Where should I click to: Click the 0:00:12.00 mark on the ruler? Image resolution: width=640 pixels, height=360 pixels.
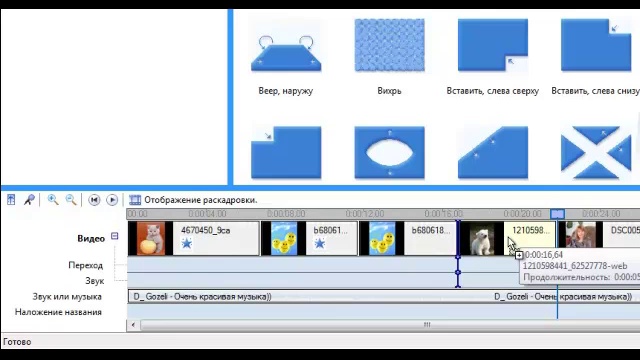point(364,214)
